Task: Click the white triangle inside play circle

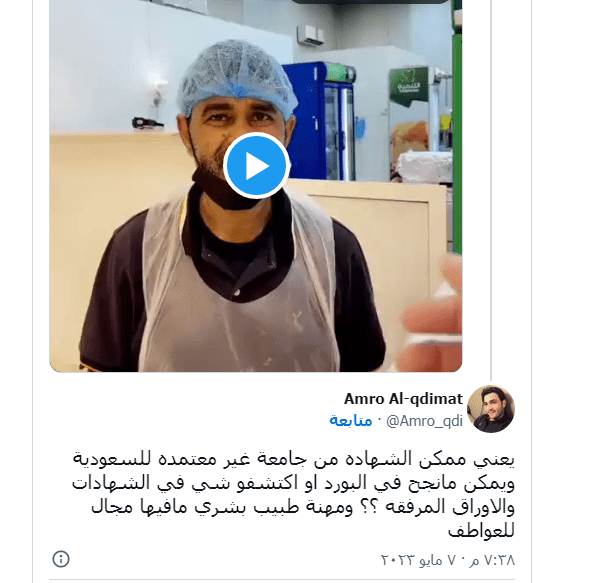Action: pos(257,166)
